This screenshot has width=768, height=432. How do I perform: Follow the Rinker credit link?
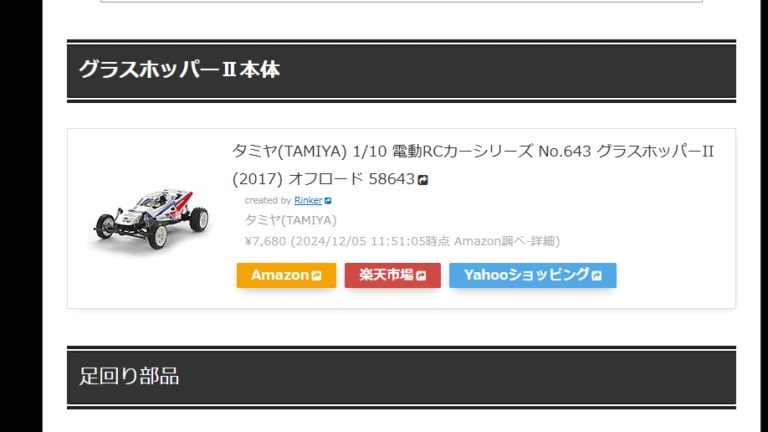click(x=308, y=200)
